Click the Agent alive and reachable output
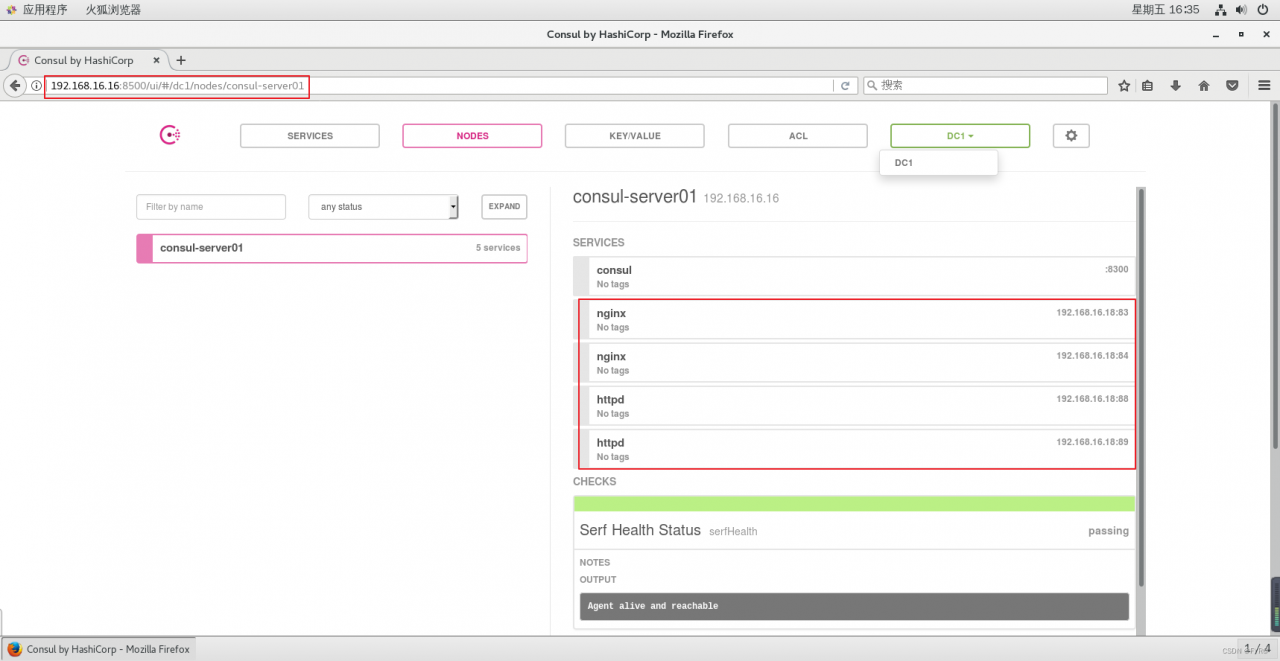The image size is (1280, 661). pyautogui.click(x=854, y=606)
